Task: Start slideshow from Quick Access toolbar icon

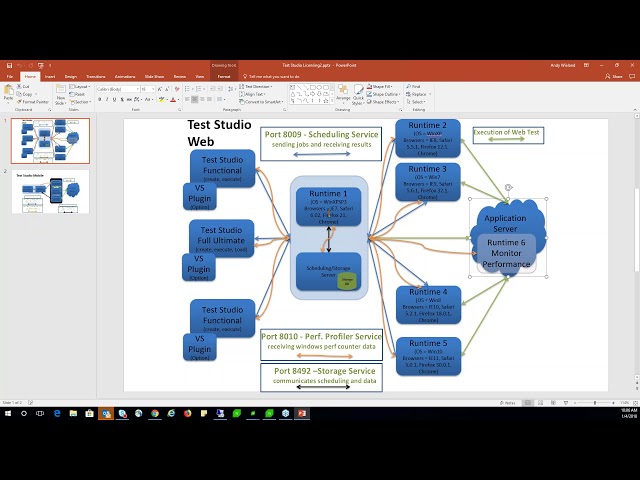Action: click(x=41, y=65)
